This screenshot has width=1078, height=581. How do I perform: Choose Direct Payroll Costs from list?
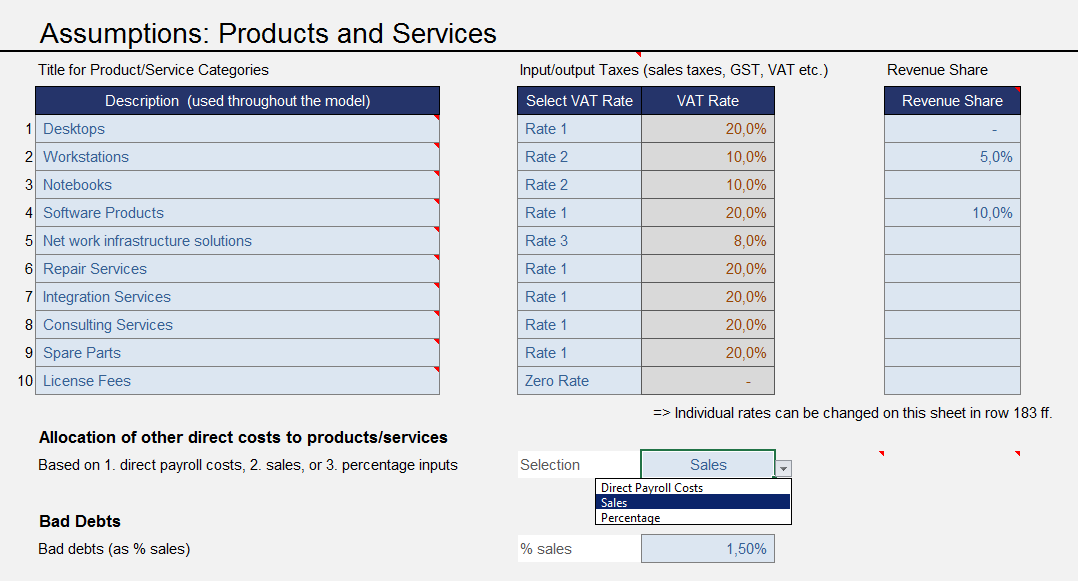pyautogui.click(x=693, y=487)
